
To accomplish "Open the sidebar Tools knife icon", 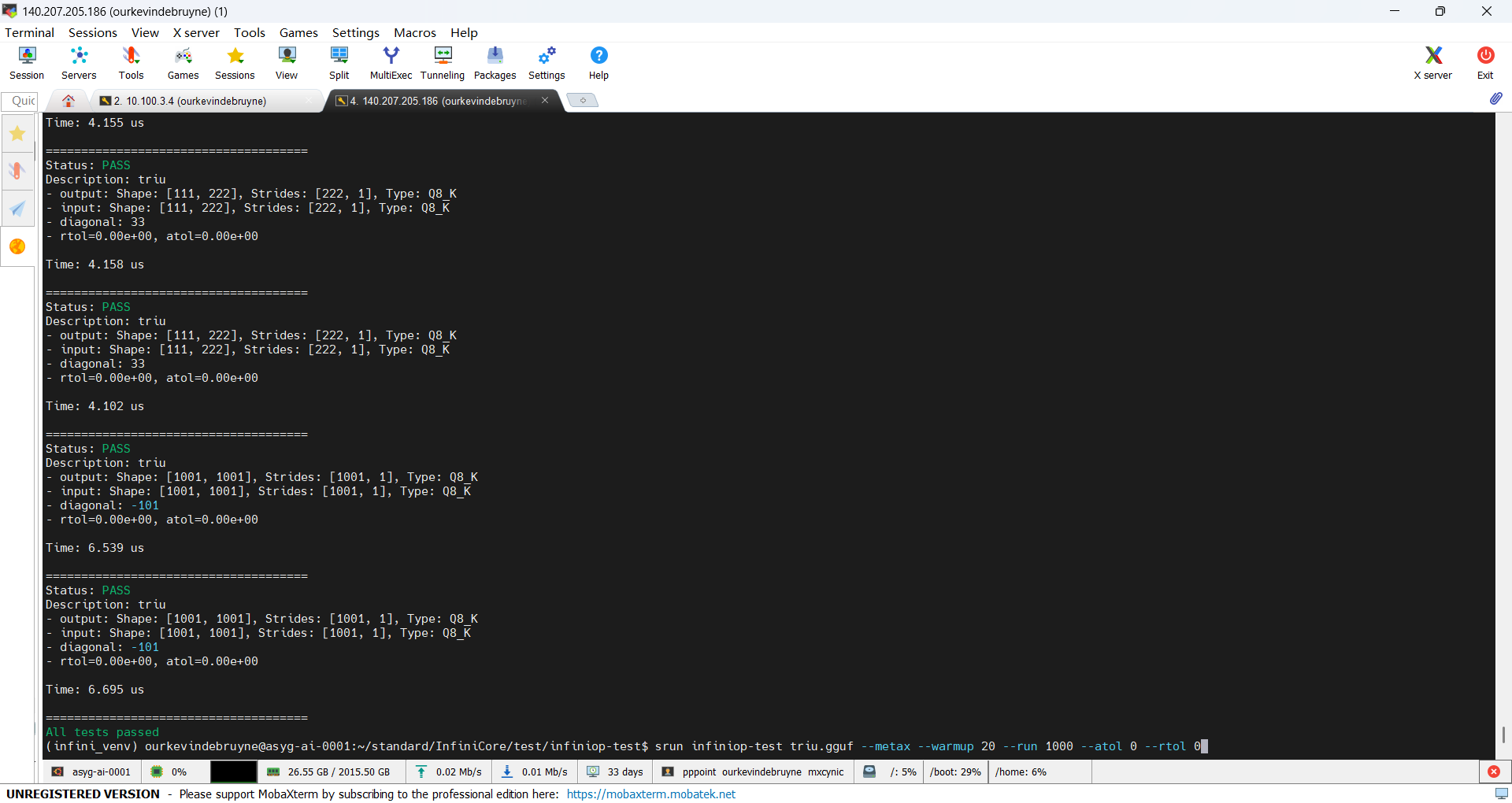I will click(17, 171).
